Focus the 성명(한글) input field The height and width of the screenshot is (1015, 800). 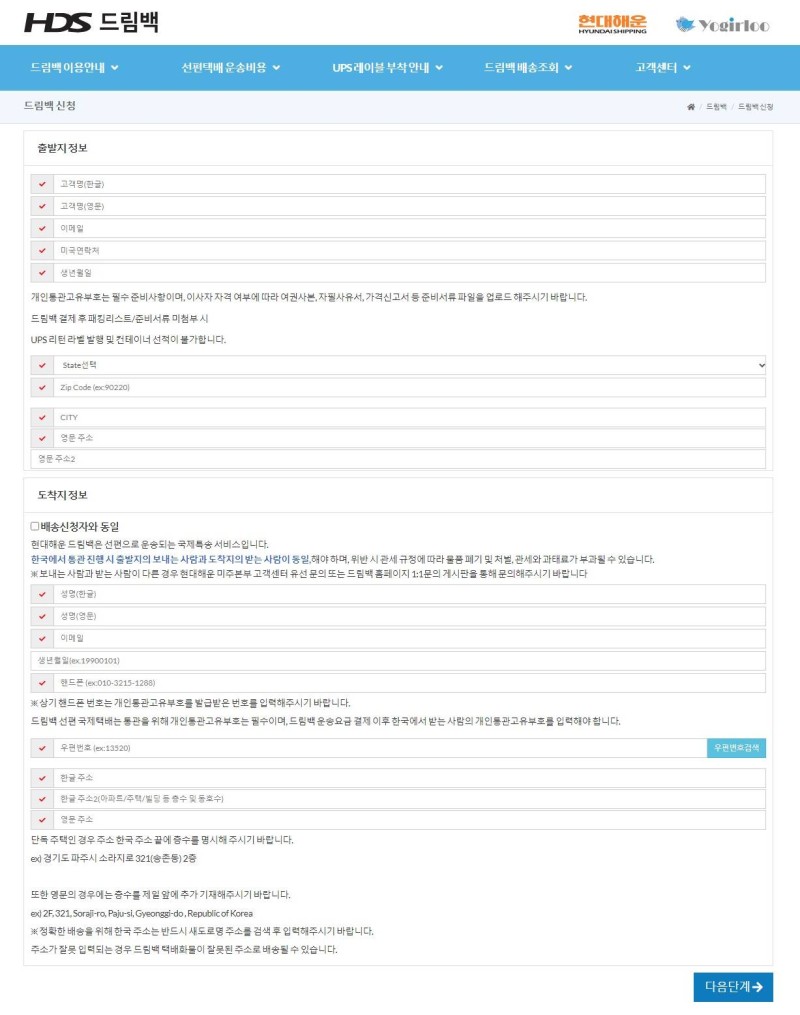pos(410,594)
